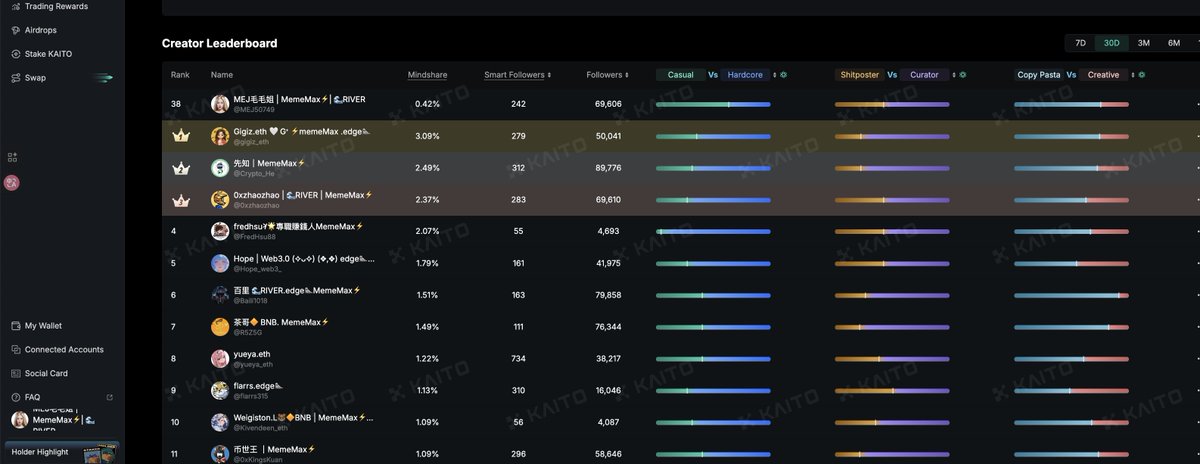Select the Shitposter label toggle
The height and width of the screenshot is (464, 1200).
860,75
